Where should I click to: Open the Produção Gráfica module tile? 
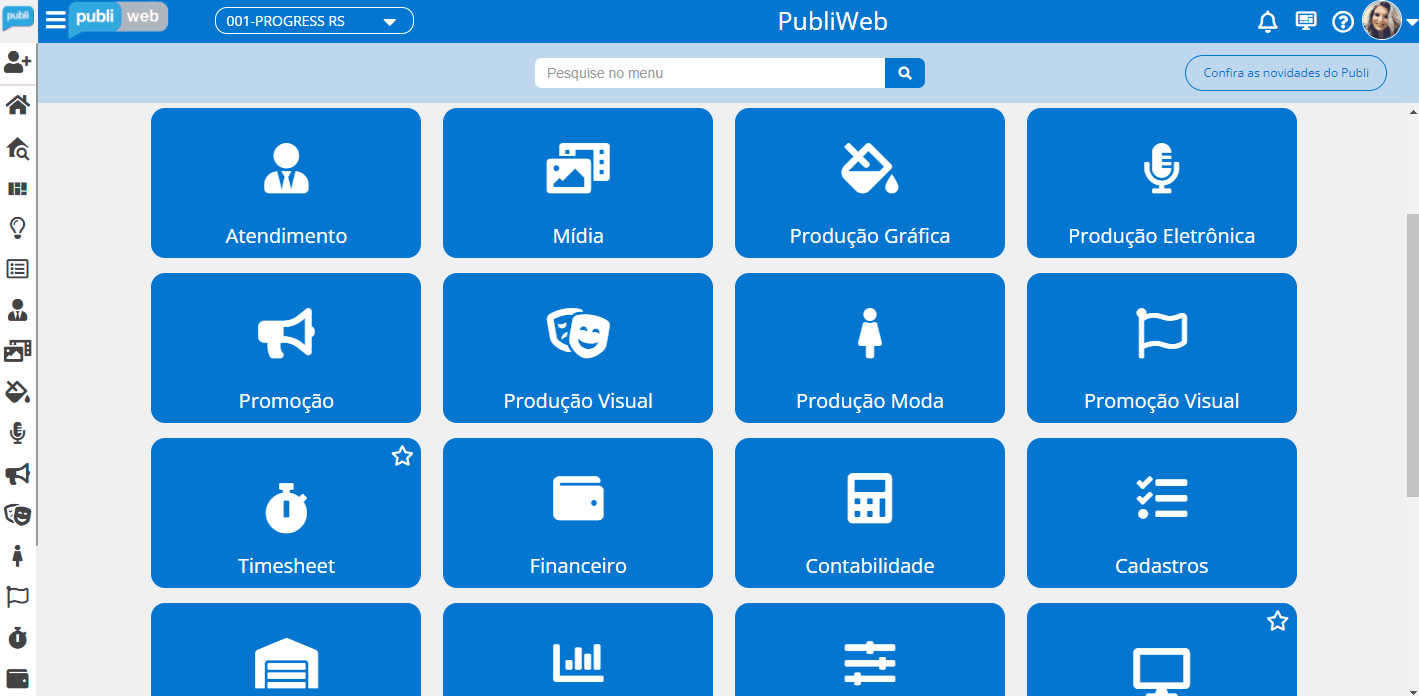click(870, 183)
